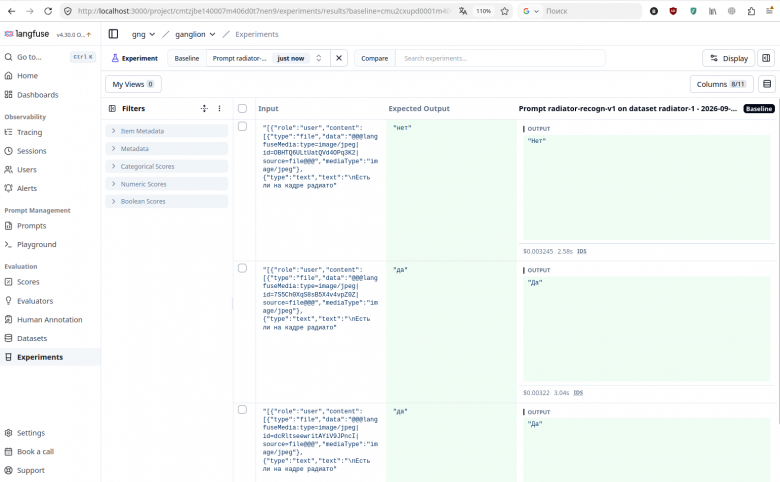
Task: Expand the Numeric Scores filter
Action: [167, 184]
